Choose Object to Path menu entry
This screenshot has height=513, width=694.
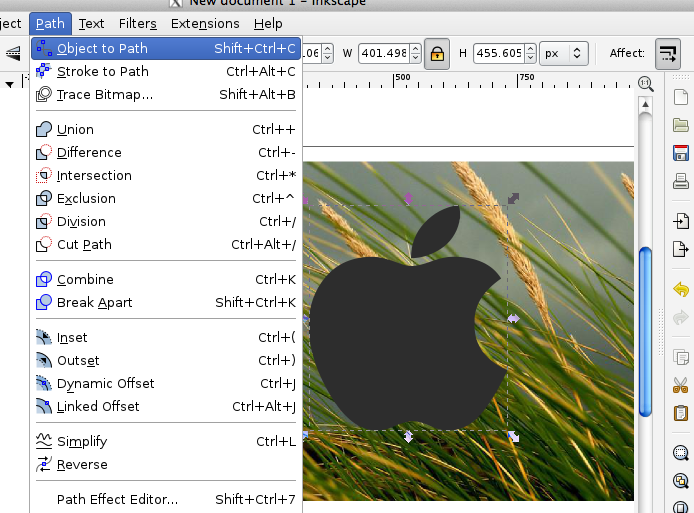(166, 48)
